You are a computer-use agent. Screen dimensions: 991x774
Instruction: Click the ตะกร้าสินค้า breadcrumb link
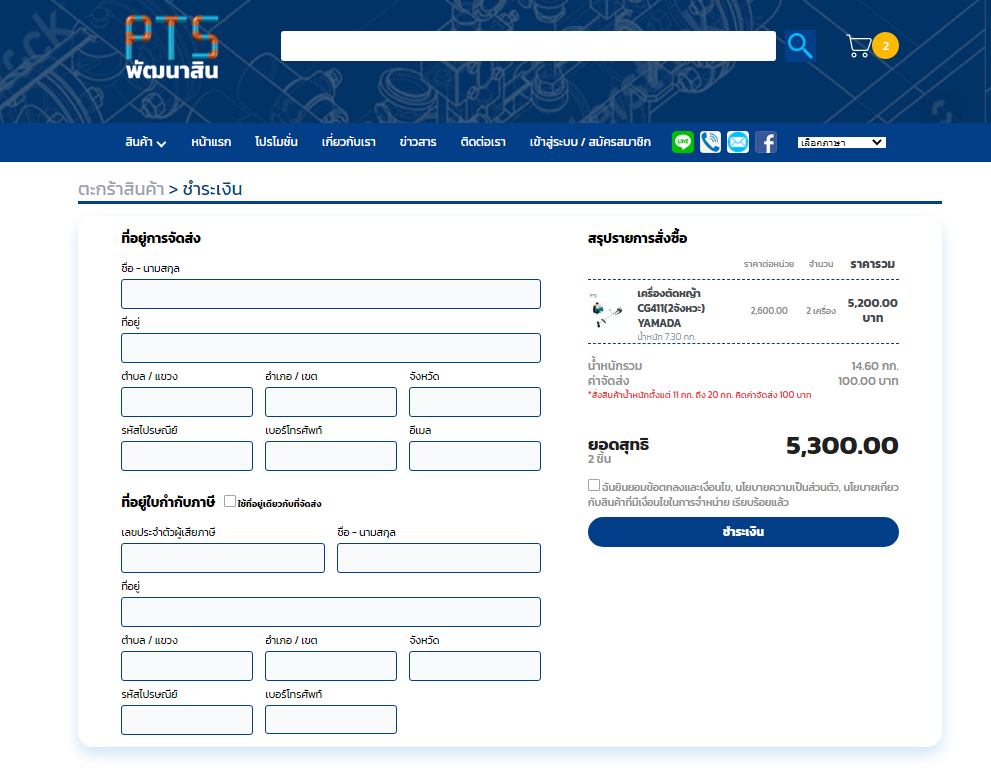tap(121, 189)
